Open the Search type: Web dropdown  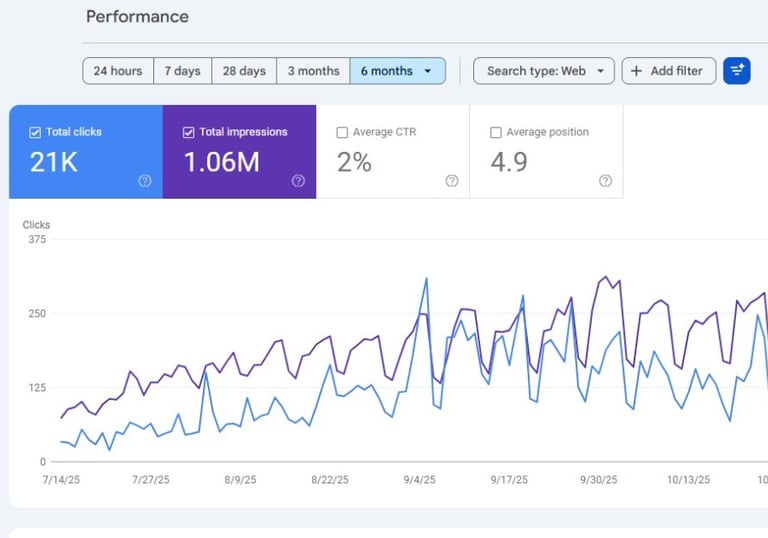pos(544,71)
